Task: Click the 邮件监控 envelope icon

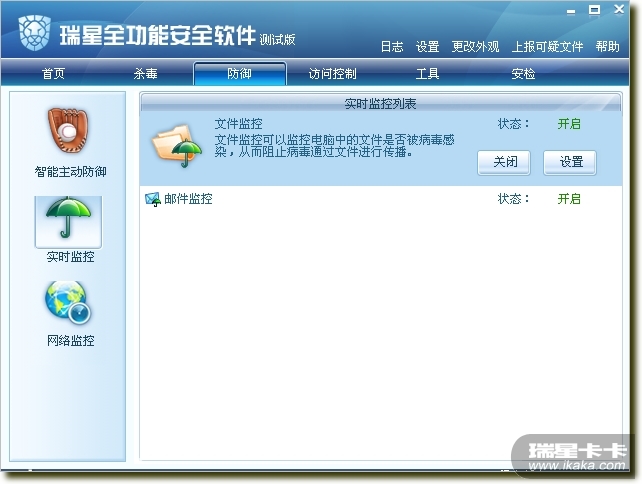Action: point(153,199)
